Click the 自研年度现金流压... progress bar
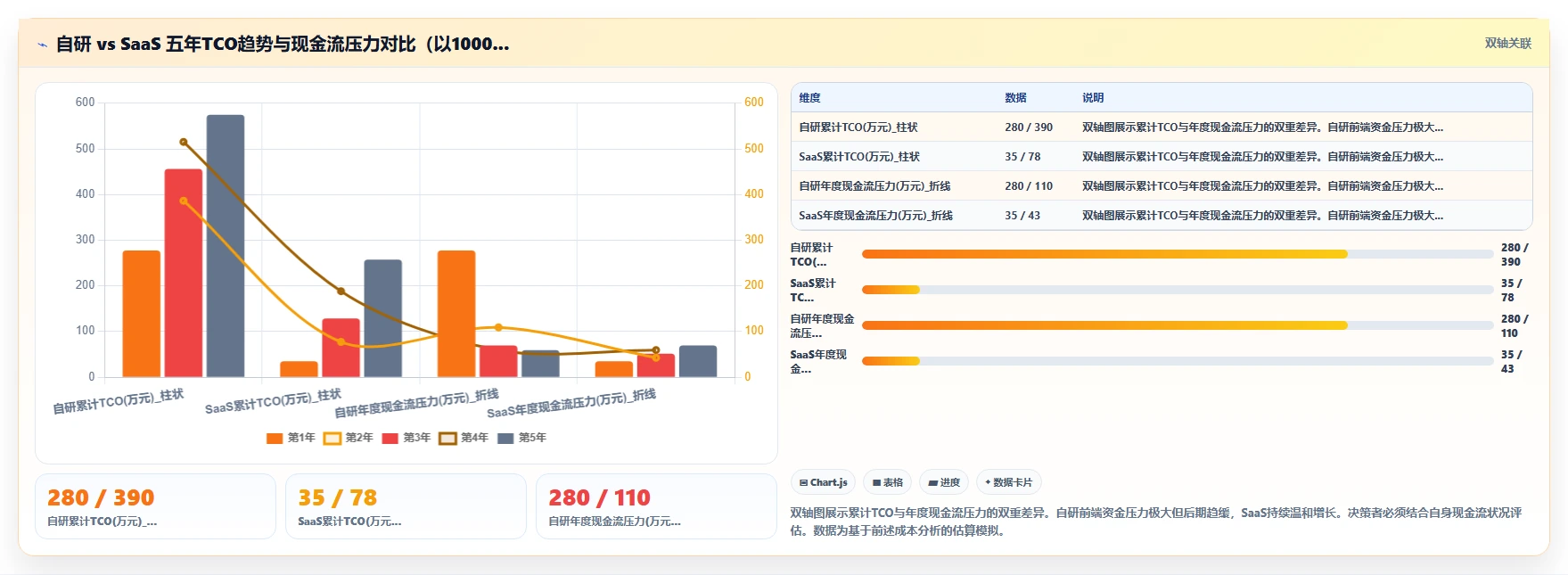Viewport: 1568px width, 575px height. point(1178,325)
